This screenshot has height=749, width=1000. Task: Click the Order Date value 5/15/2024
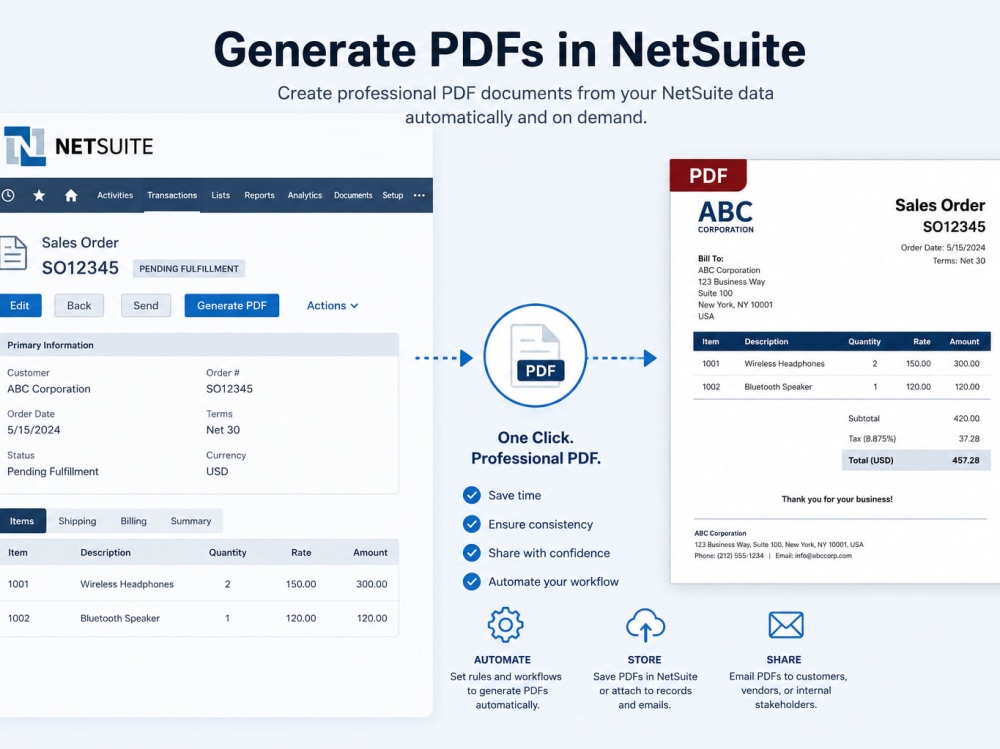point(34,430)
